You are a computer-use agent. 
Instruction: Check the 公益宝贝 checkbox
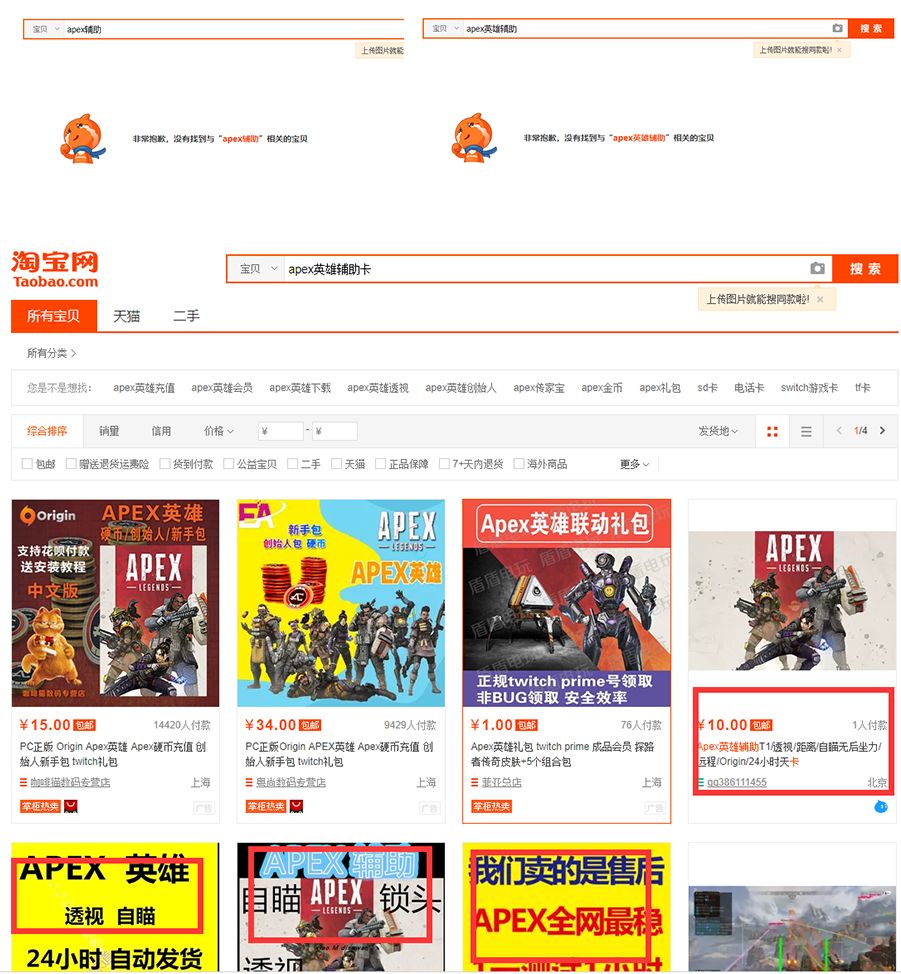point(229,463)
